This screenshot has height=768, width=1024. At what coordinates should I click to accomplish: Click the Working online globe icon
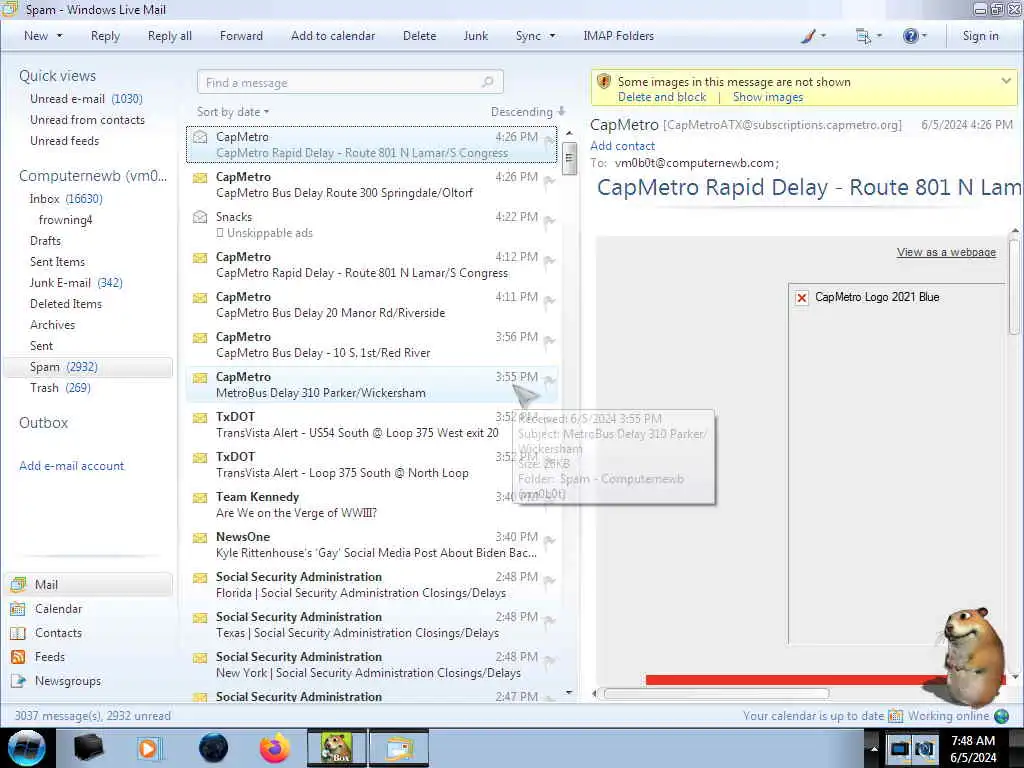(x=1001, y=716)
